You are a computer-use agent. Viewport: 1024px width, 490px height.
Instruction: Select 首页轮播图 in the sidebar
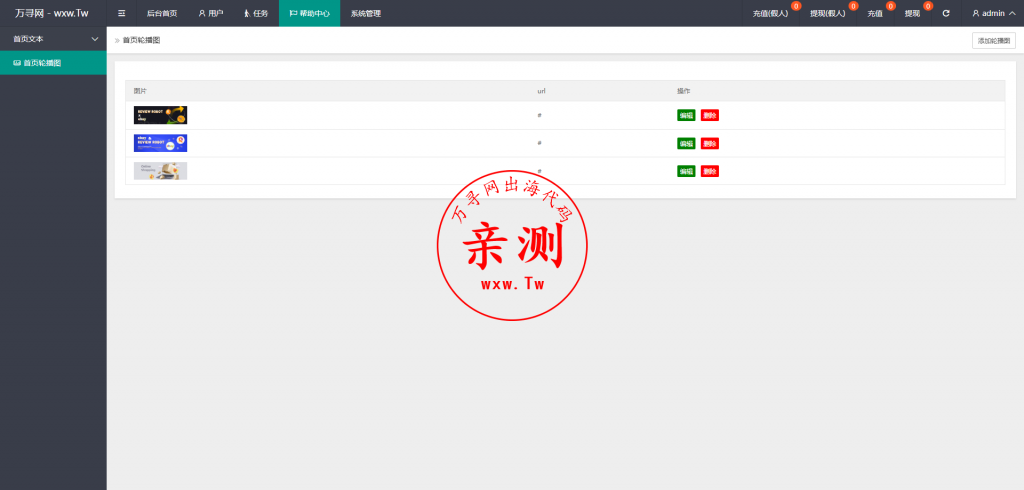[53, 63]
